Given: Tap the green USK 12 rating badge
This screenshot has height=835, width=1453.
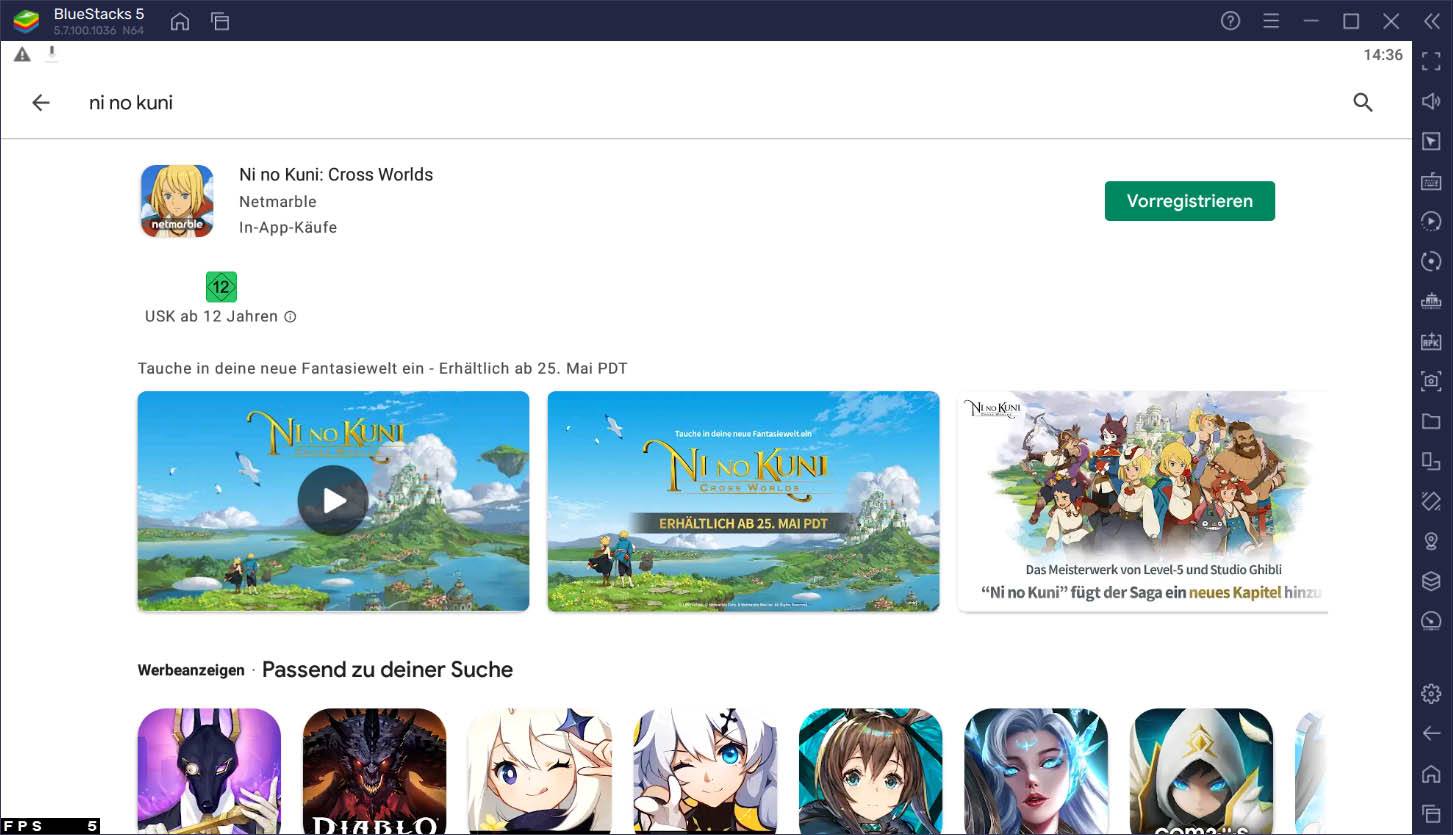Looking at the screenshot, I should pos(221,287).
